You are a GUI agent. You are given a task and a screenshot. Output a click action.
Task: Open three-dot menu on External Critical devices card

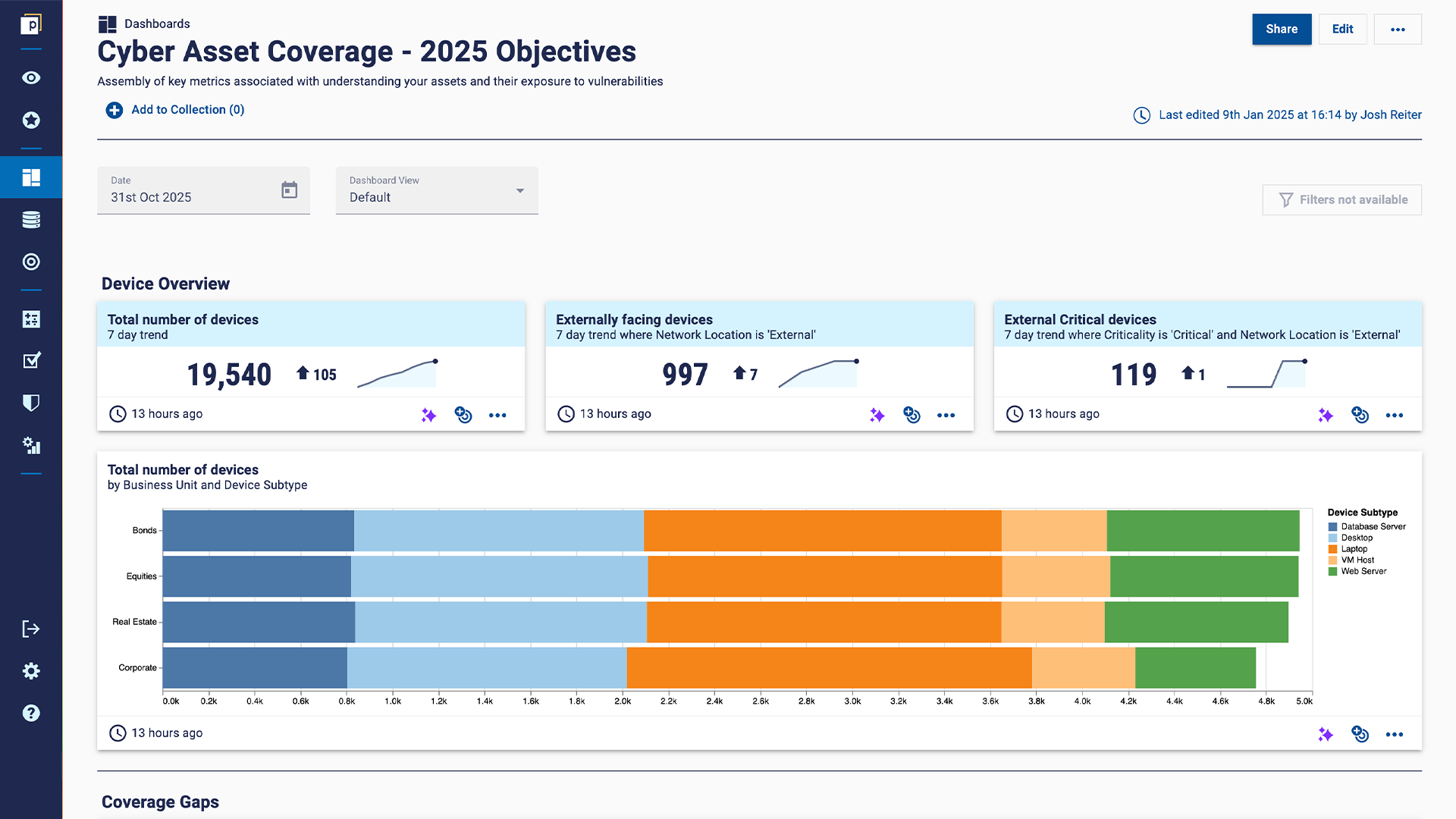1394,415
